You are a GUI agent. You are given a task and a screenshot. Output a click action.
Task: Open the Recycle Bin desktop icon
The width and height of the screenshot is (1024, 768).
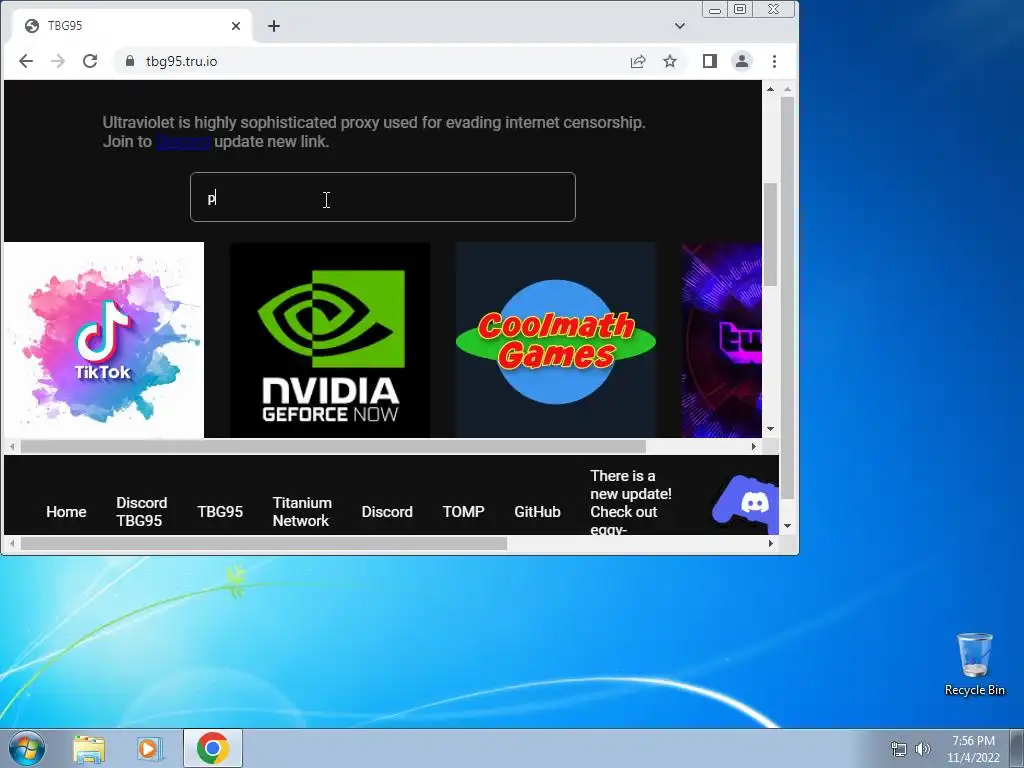pyautogui.click(x=974, y=665)
